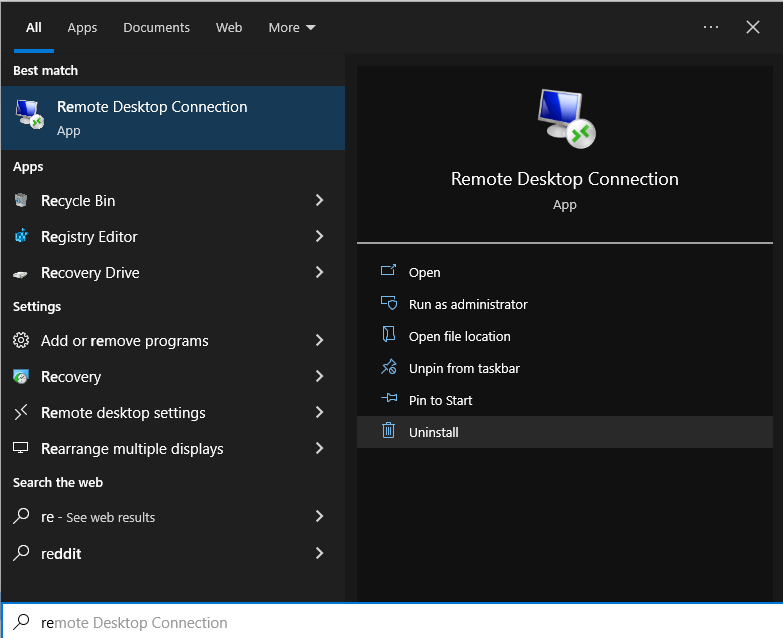Expand Add or remove programs arrow
The width and height of the screenshot is (783, 638).
(320, 340)
